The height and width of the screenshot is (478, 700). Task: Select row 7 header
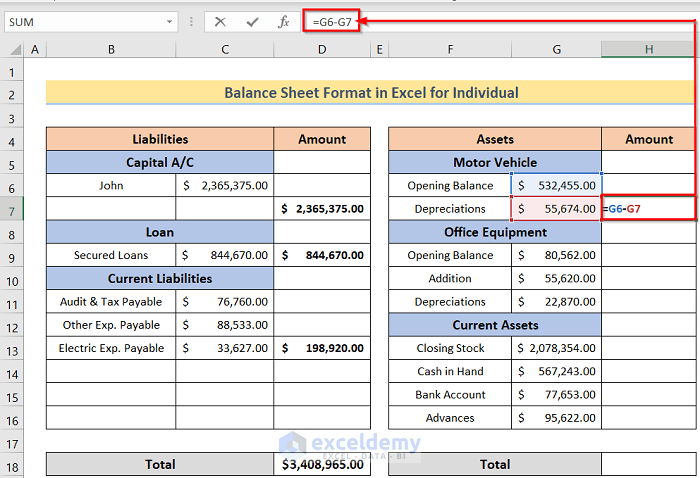[x=13, y=209]
